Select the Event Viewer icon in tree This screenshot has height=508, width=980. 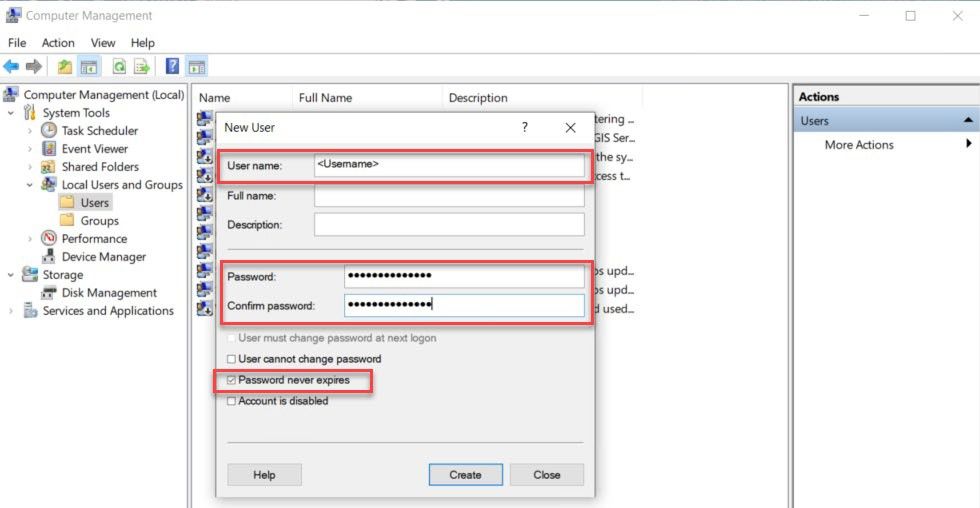[49, 148]
